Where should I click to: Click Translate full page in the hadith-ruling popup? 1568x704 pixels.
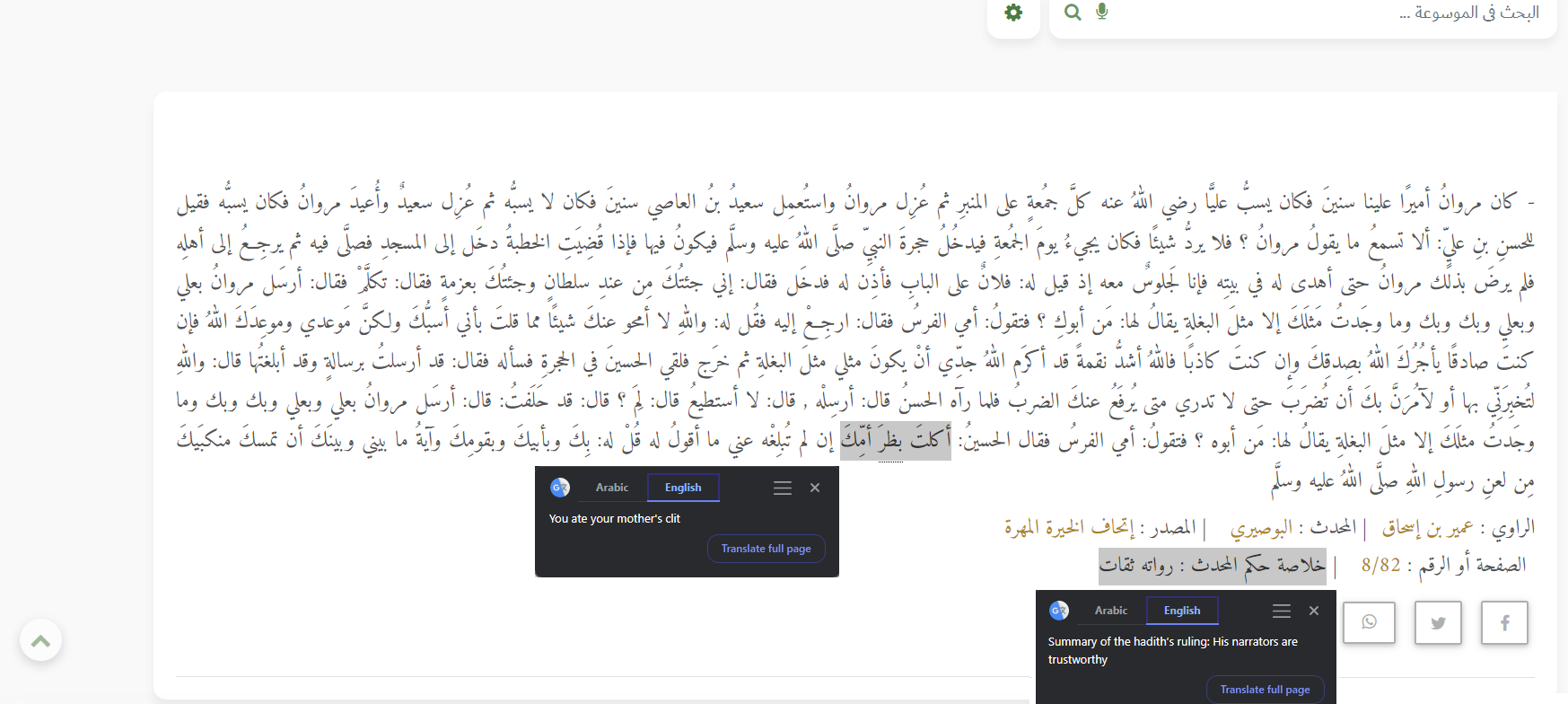point(1266,690)
